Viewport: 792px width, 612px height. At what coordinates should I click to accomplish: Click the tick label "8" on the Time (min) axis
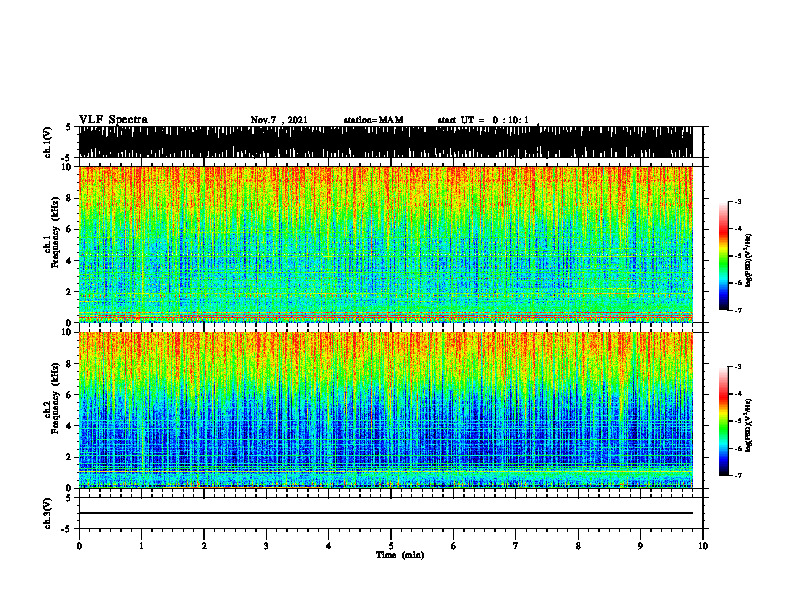(x=578, y=546)
